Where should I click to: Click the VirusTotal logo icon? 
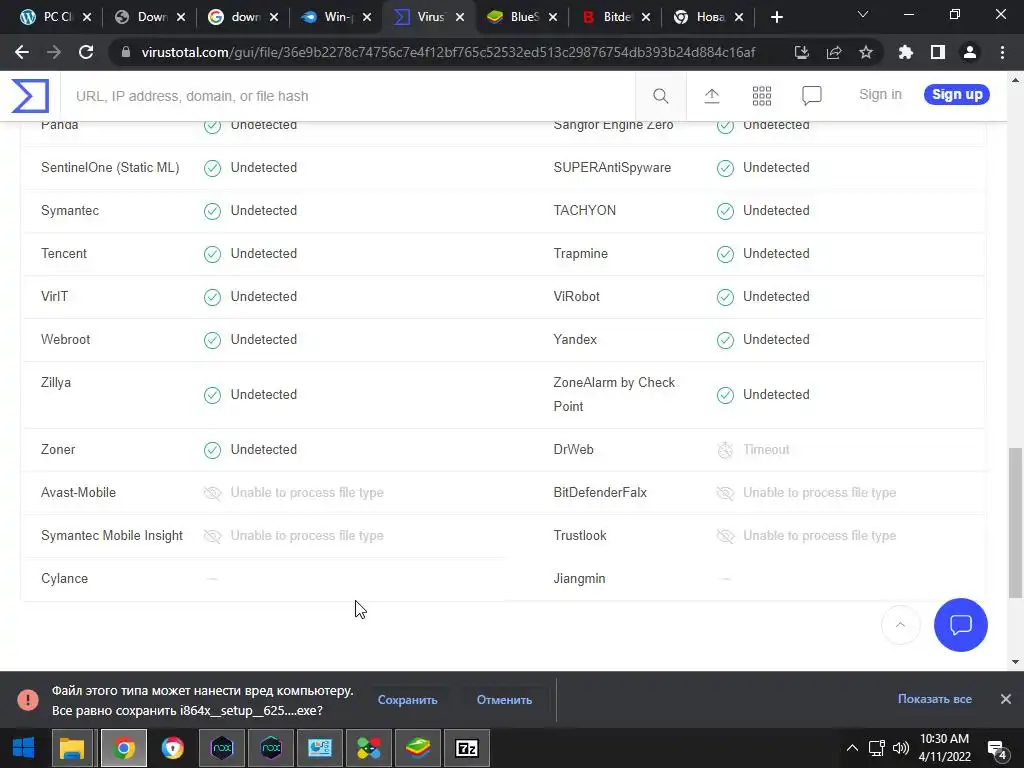[30, 95]
